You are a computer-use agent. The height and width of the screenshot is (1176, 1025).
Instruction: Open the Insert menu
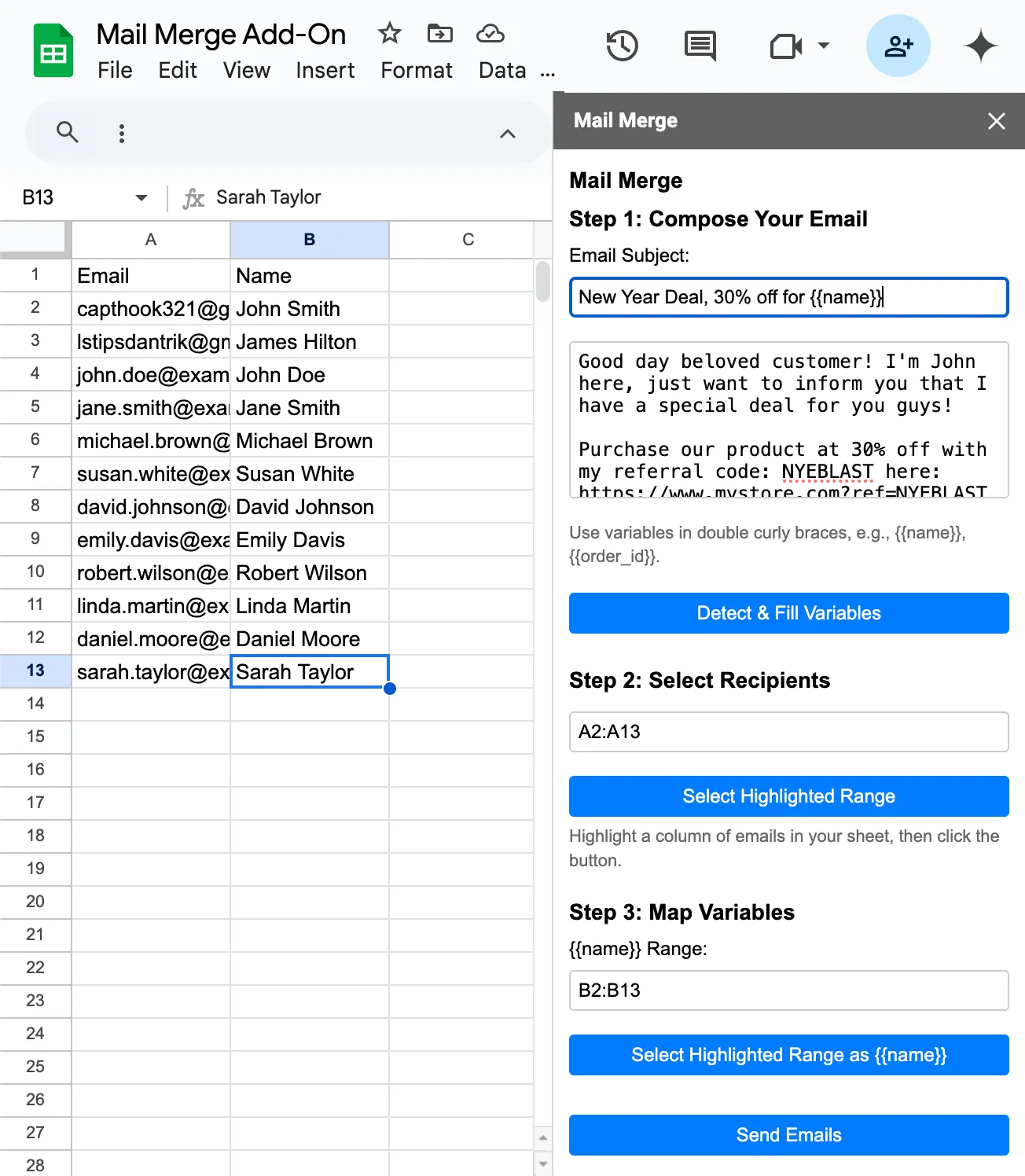[325, 71]
